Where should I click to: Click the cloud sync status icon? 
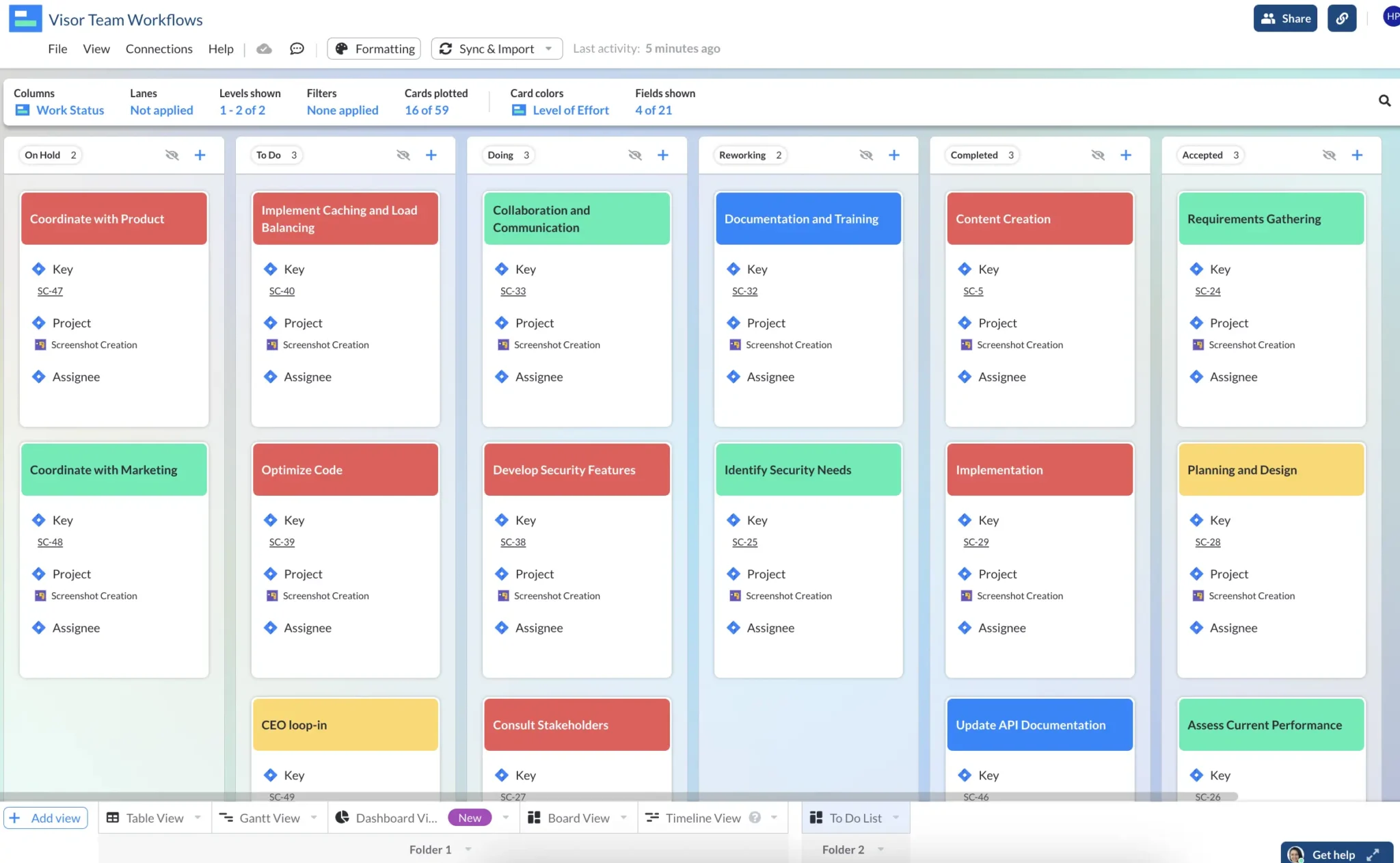pos(264,49)
